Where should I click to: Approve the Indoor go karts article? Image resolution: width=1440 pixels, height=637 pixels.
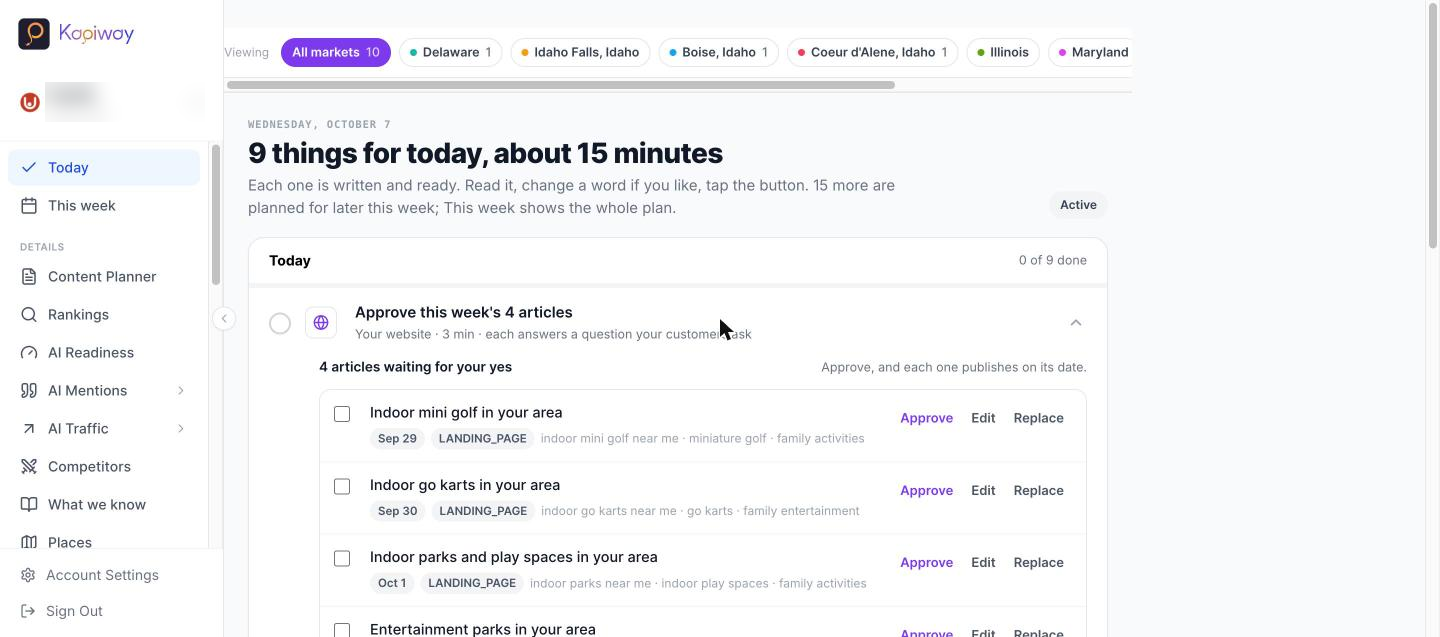926,490
